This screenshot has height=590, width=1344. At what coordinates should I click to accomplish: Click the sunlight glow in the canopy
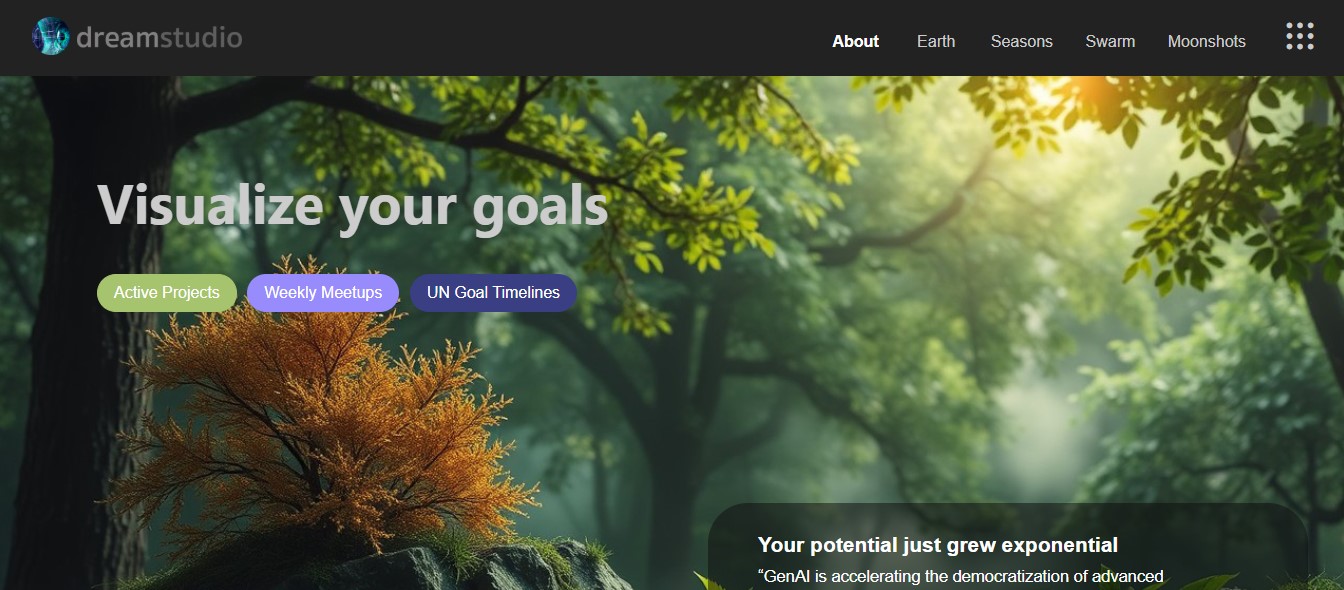point(1085,95)
